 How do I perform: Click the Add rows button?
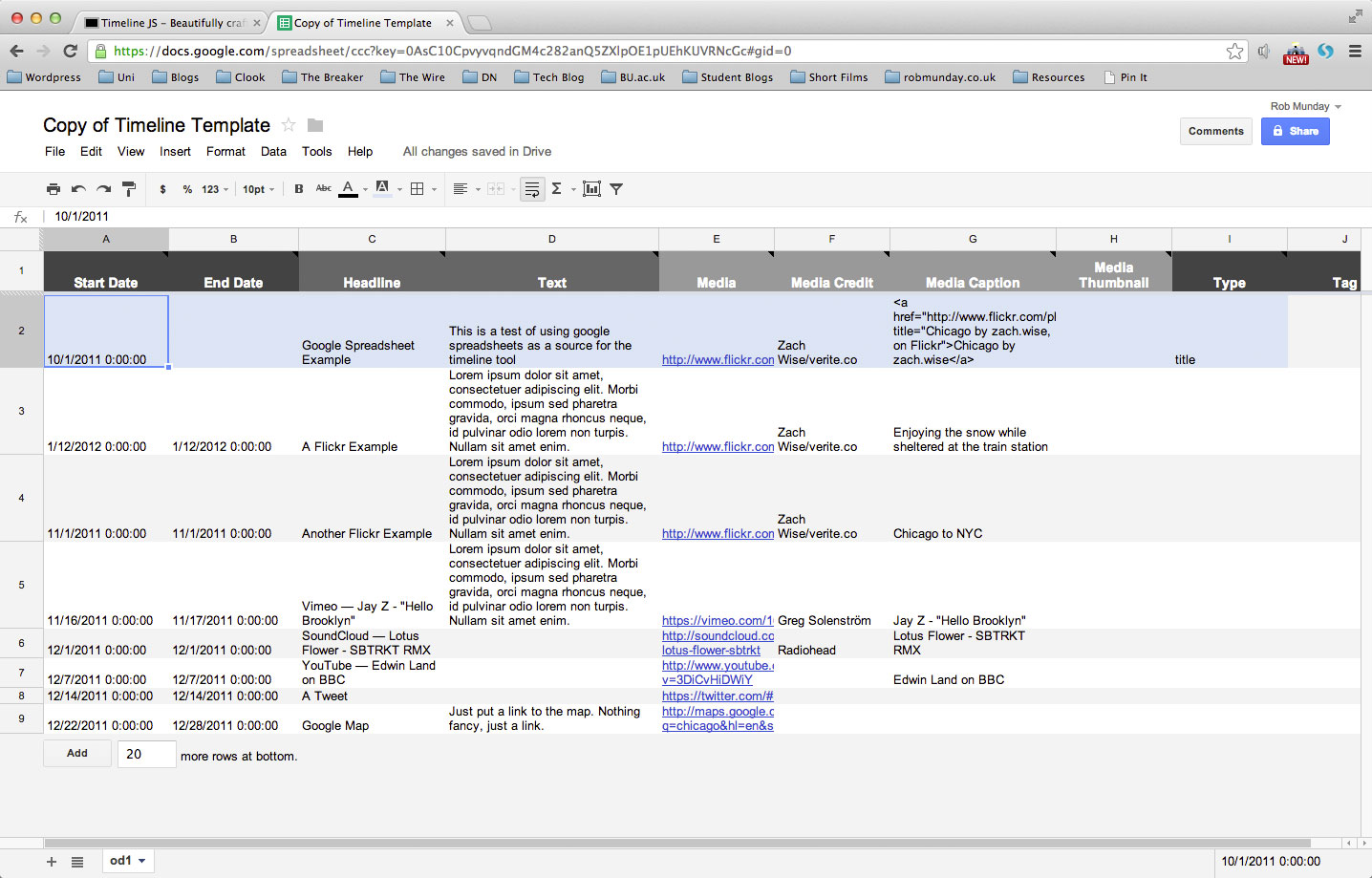(77, 753)
